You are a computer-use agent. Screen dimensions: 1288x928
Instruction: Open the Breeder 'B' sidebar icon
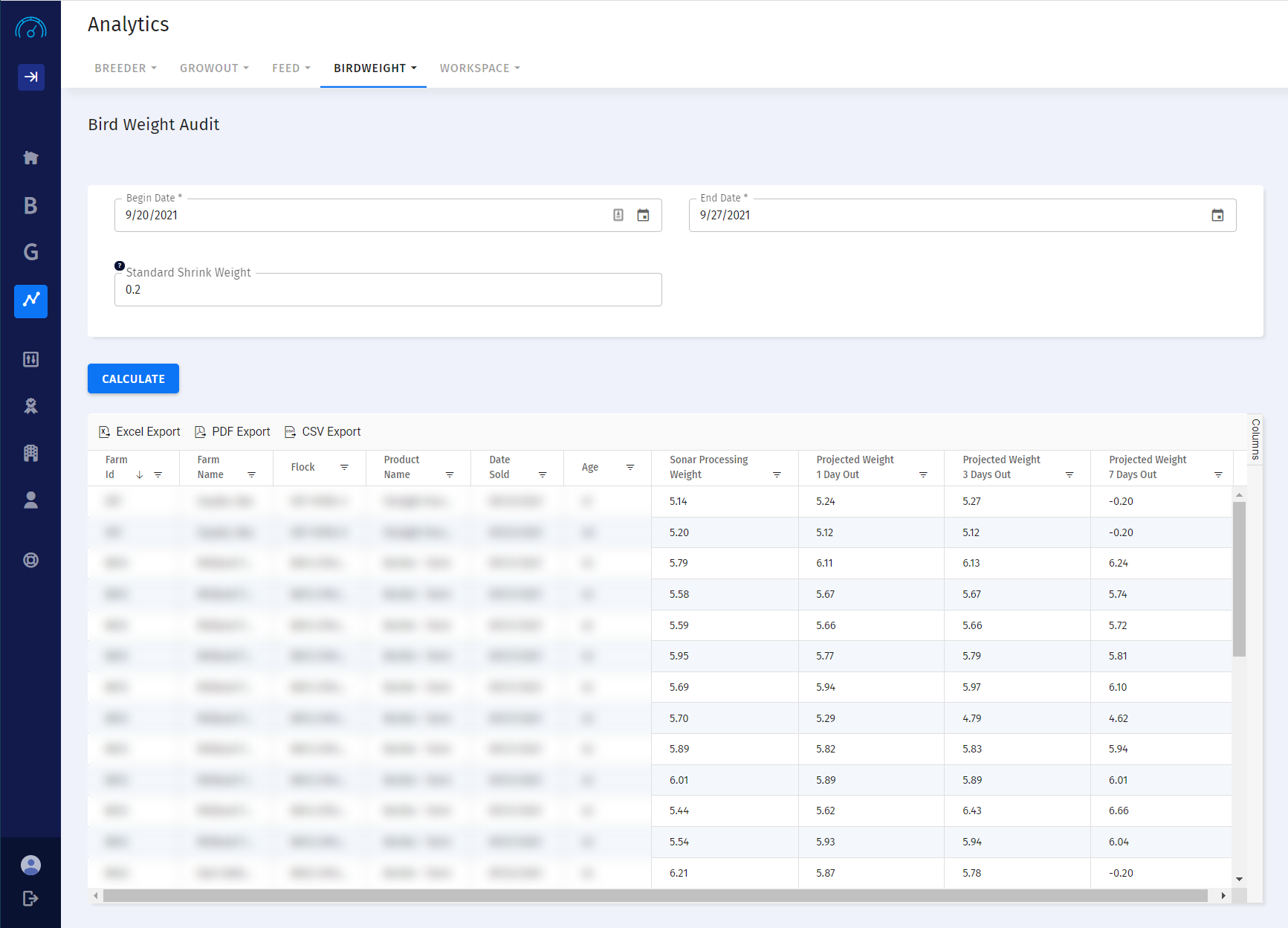[30, 205]
